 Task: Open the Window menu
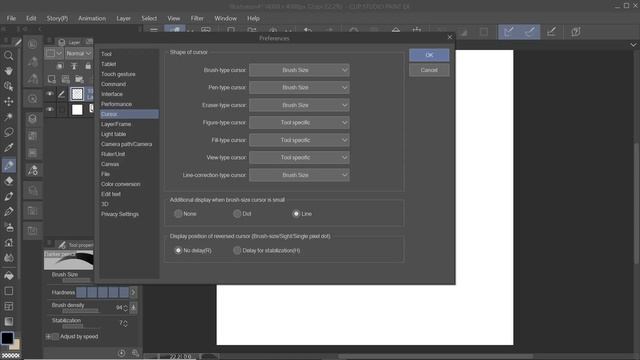pyautogui.click(x=225, y=18)
